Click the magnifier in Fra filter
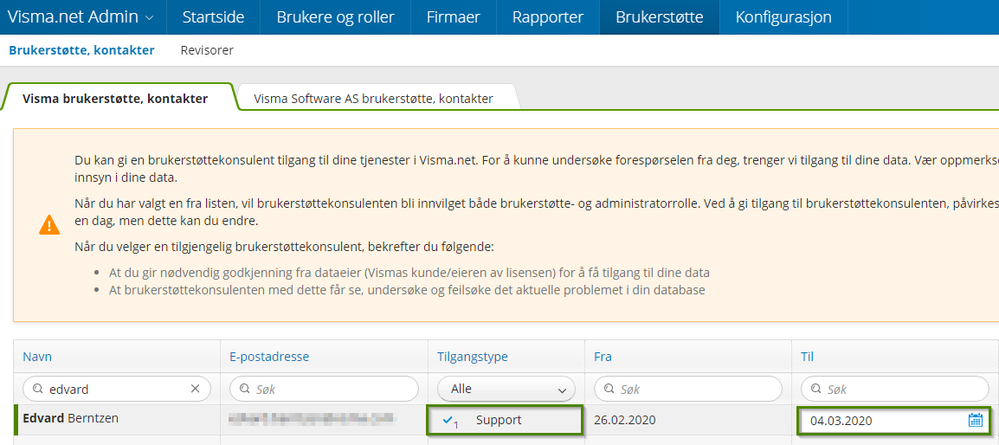The width and height of the screenshot is (999, 445). pos(609,389)
